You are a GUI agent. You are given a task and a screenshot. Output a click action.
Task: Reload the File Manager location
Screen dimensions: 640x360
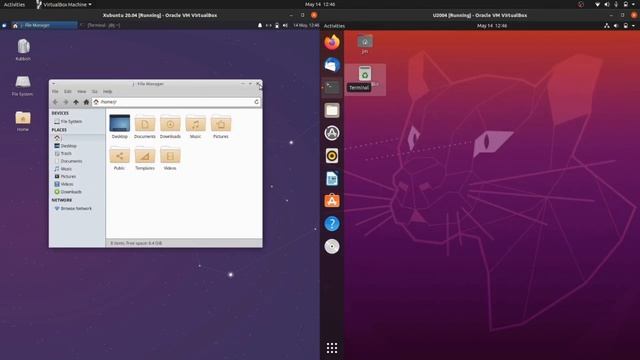256,102
